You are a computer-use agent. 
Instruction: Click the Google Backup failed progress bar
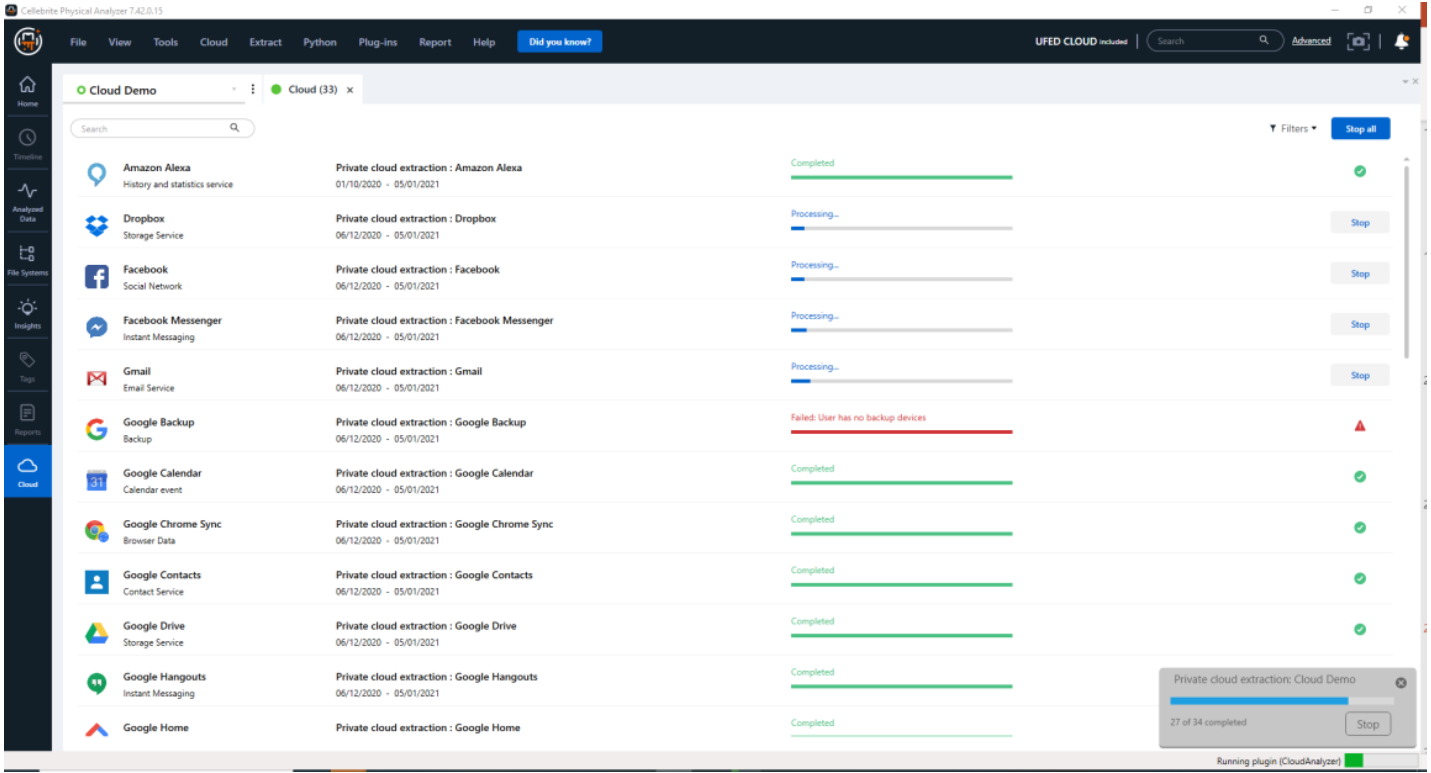tap(901, 432)
